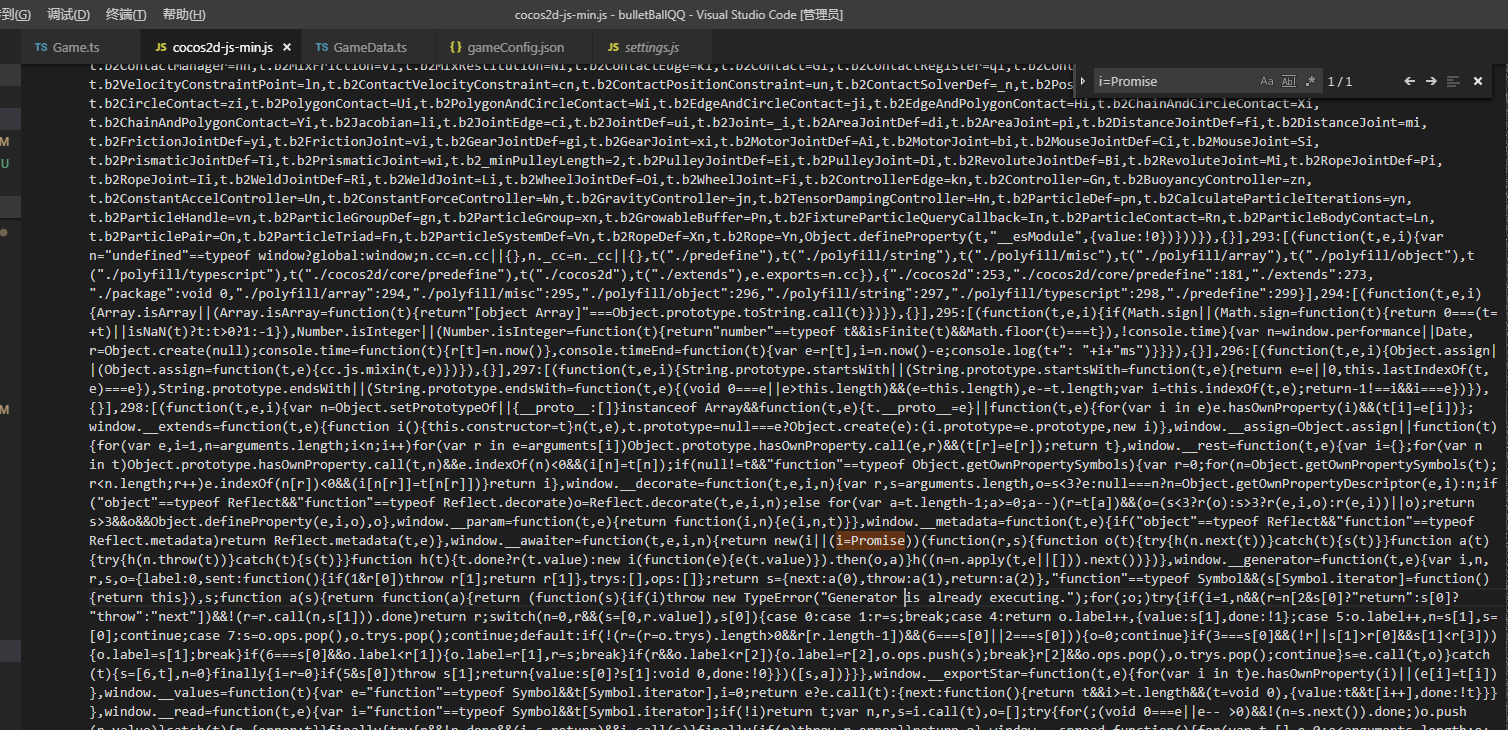
Task: Select the cocos2d-js-min.js tab
Action: coord(219,47)
